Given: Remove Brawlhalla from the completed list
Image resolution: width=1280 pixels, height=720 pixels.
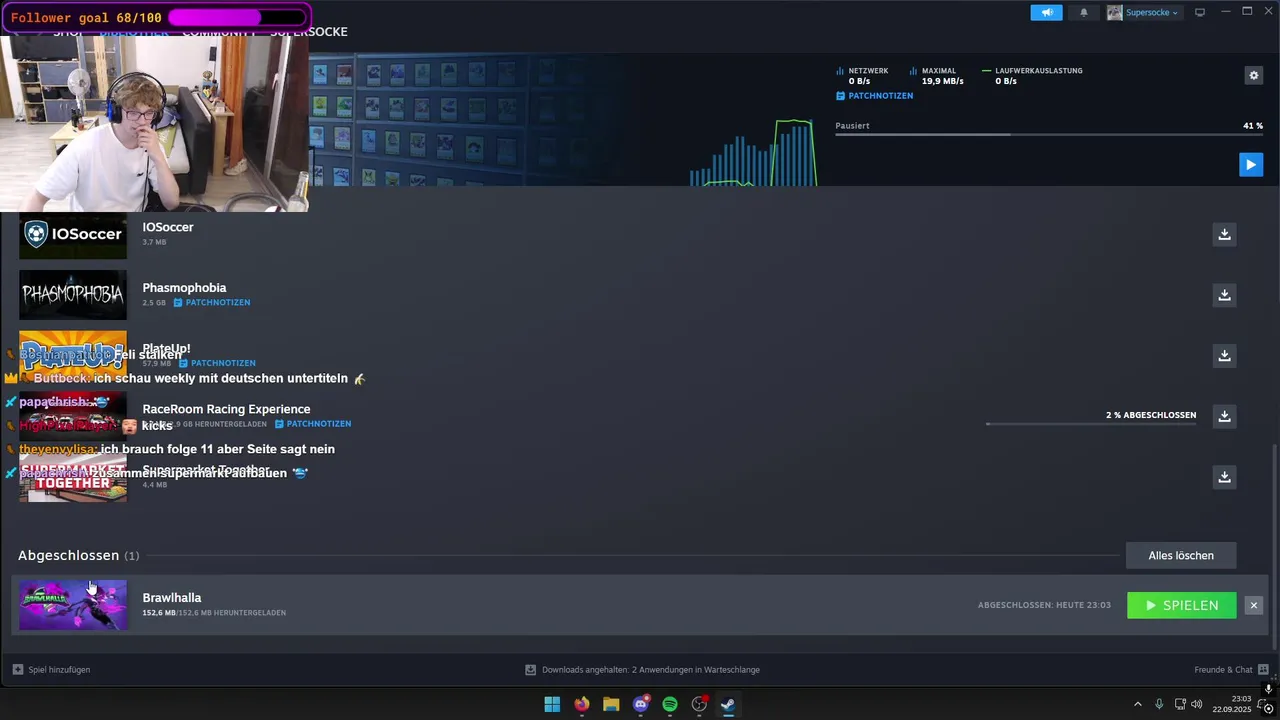Looking at the screenshot, I should 1253,605.
